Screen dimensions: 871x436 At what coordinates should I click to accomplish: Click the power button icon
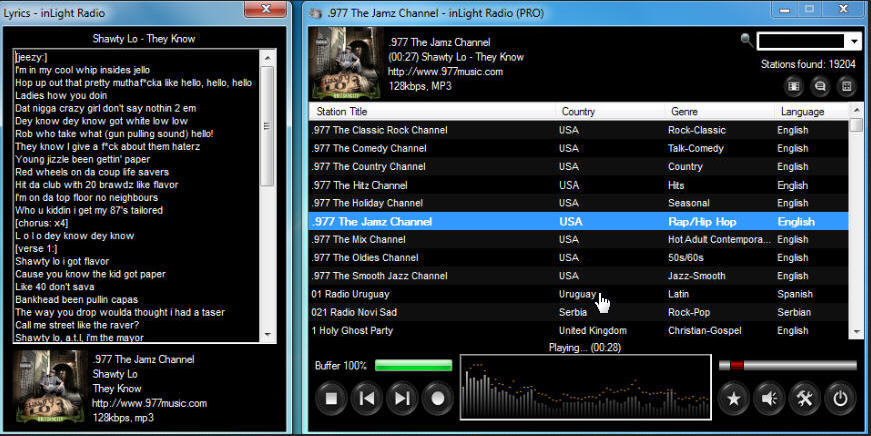point(840,399)
